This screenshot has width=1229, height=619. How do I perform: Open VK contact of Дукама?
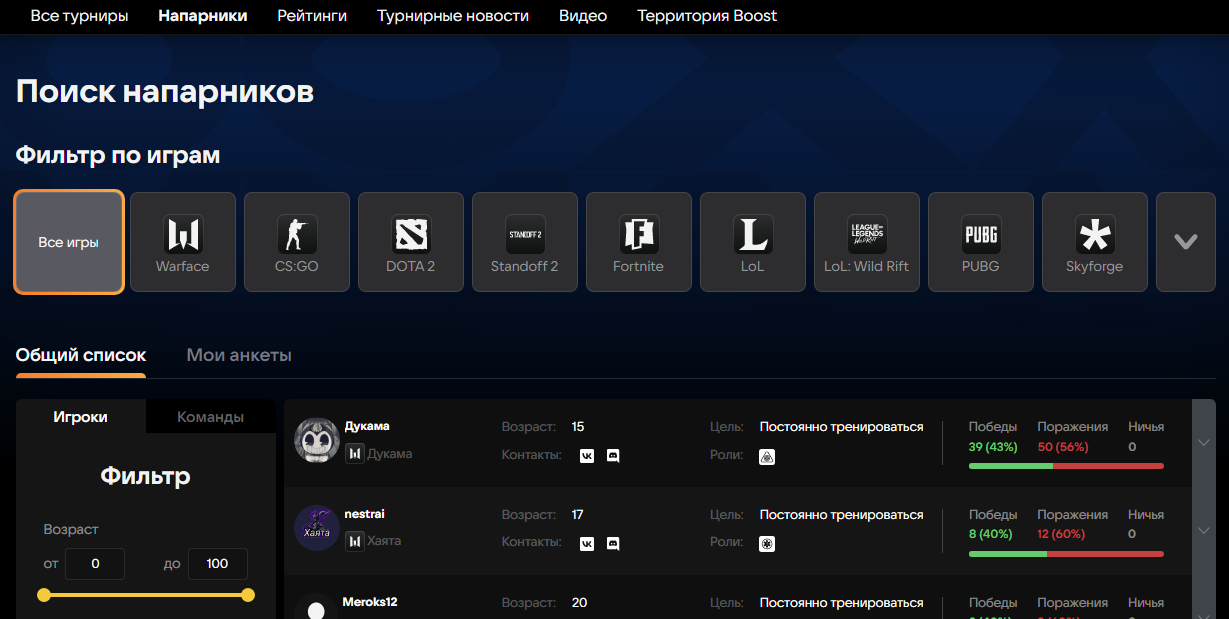587,455
